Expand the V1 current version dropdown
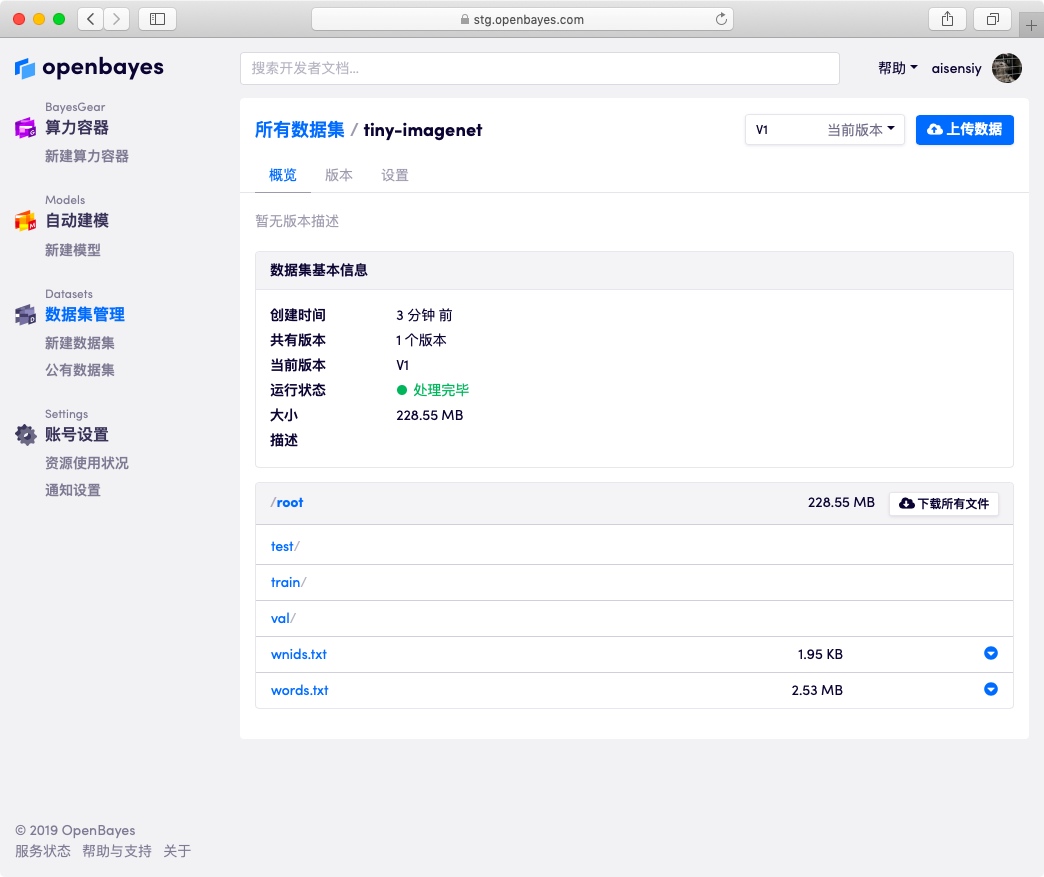 [x=824, y=130]
